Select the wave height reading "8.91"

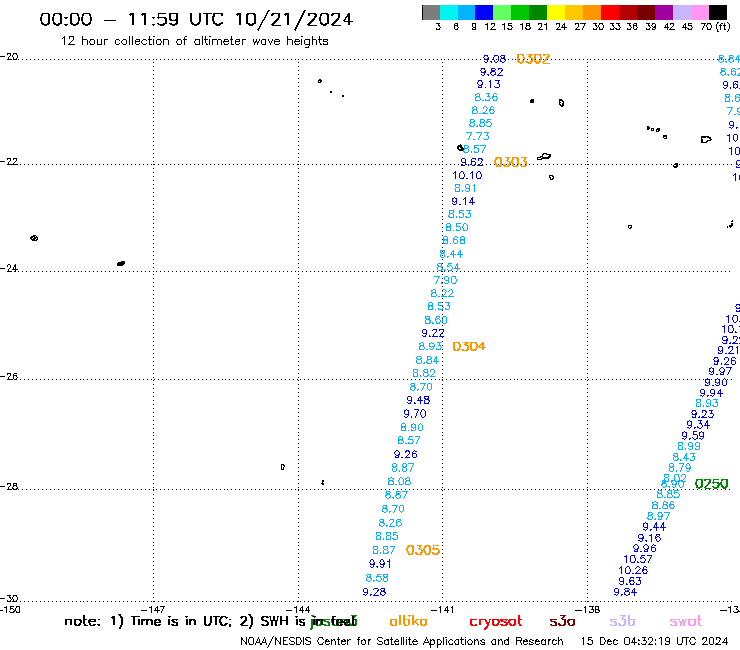pyautogui.click(x=465, y=188)
